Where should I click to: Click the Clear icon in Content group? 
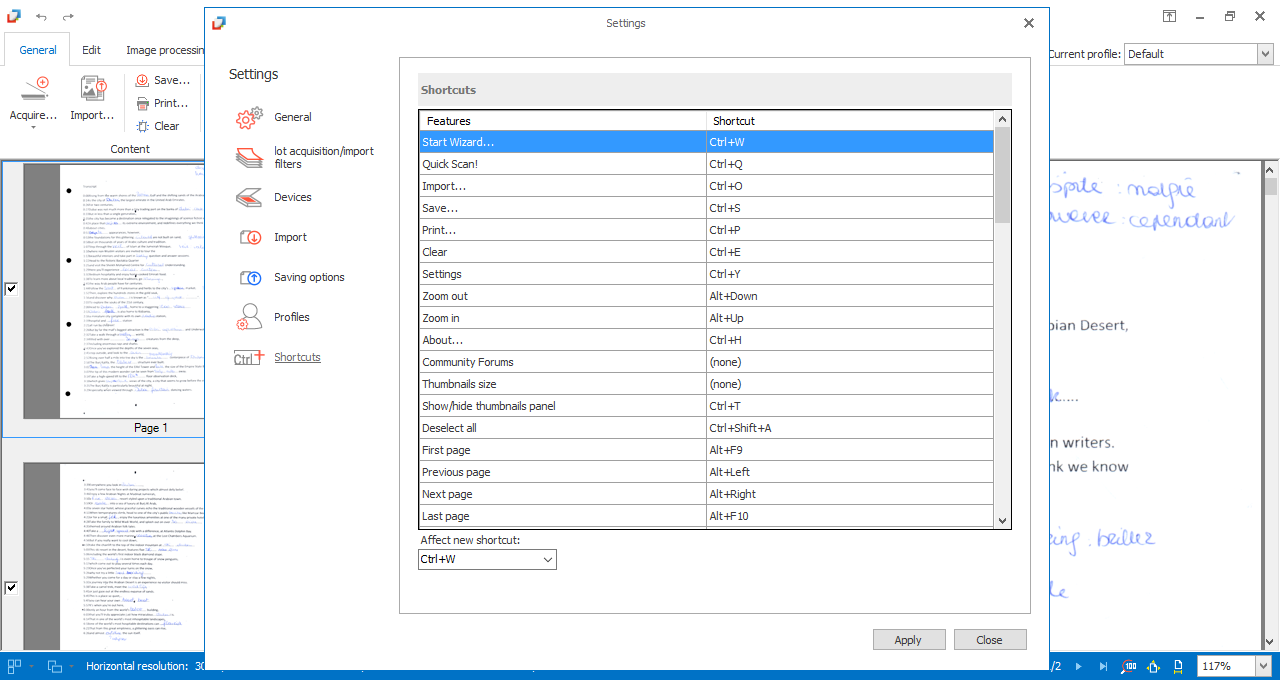coord(143,126)
